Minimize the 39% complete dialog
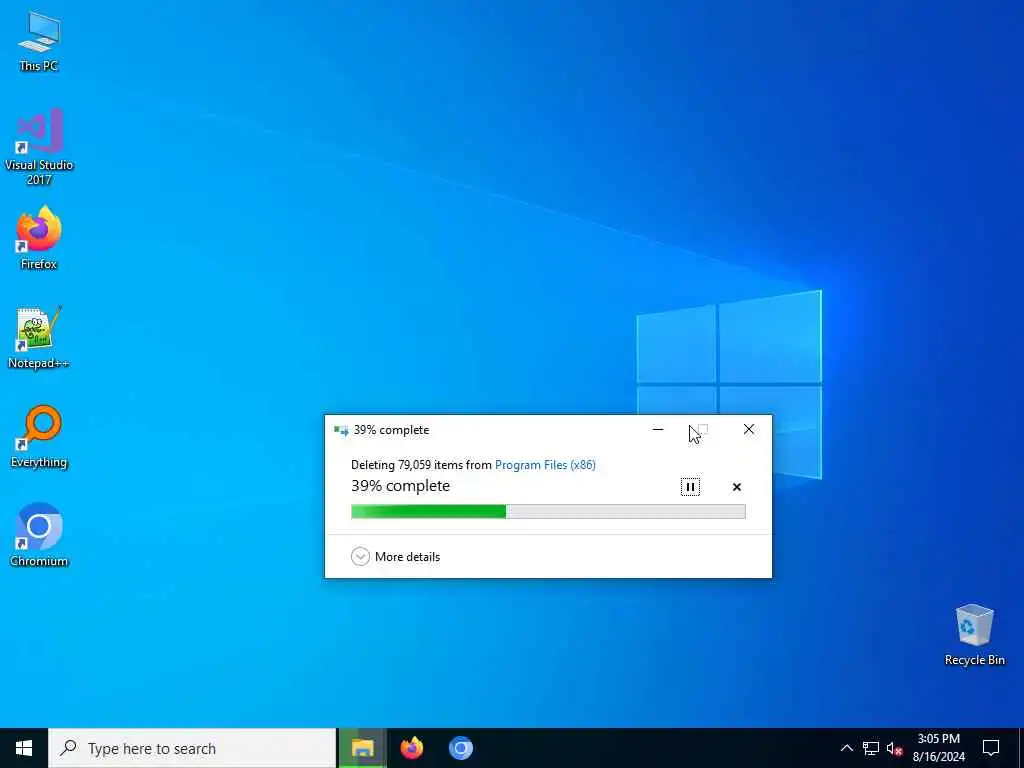 pos(658,429)
